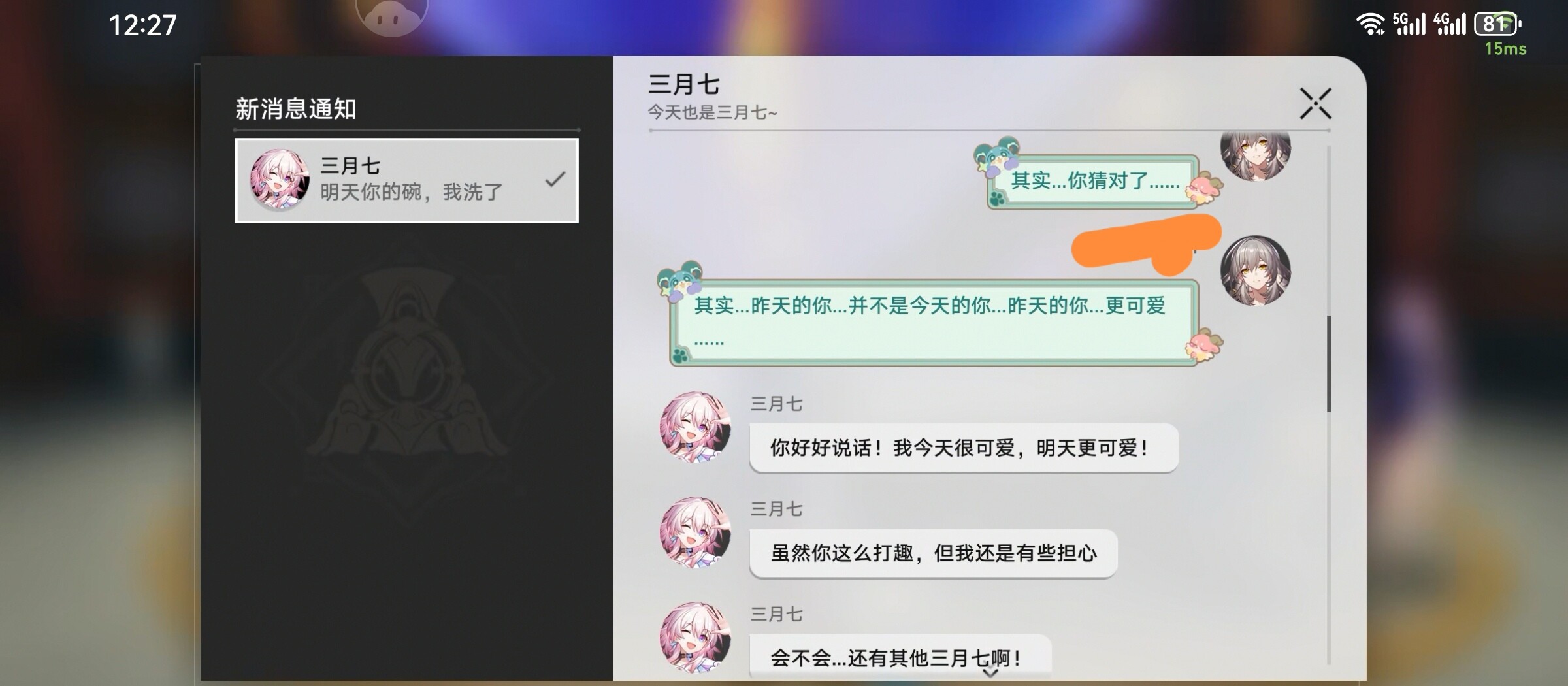This screenshot has height=686, width=1568.
Task: Tap the battery indicator in status bar
Action: tap(1497, 24)
